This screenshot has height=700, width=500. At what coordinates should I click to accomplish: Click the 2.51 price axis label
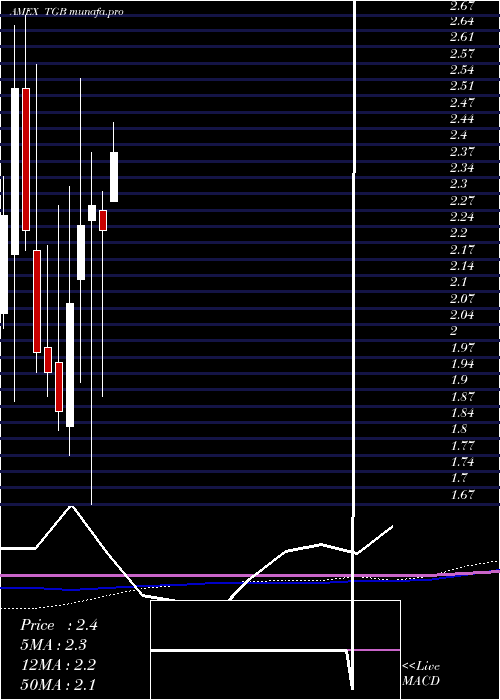(462, 86)
